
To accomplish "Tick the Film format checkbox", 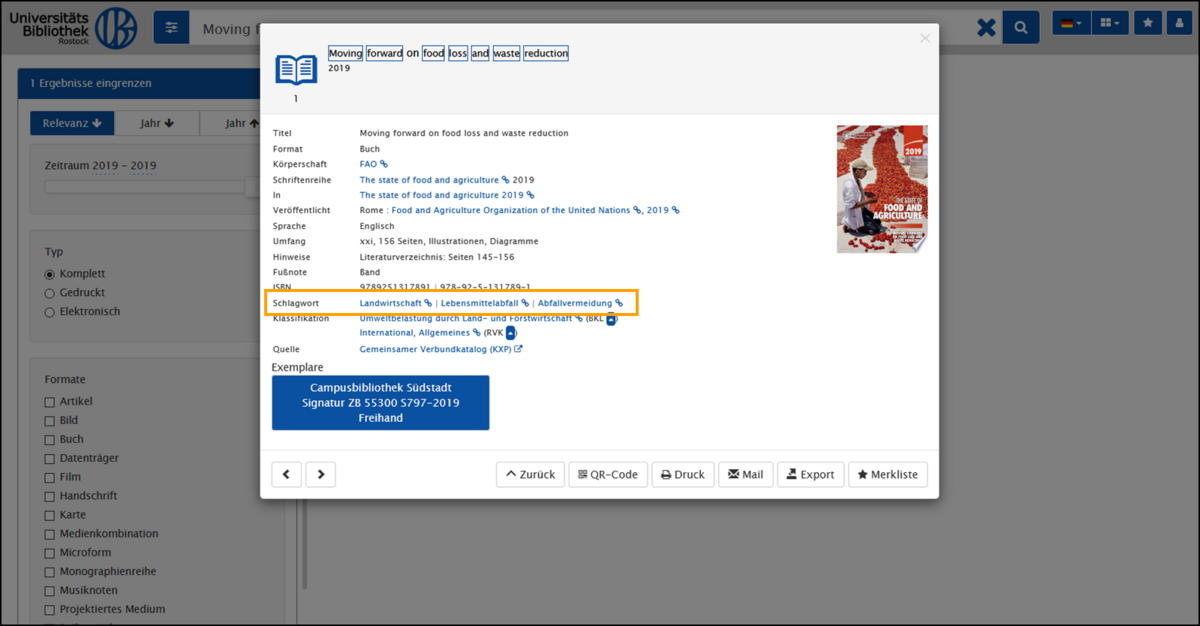I will click(50, 478).
